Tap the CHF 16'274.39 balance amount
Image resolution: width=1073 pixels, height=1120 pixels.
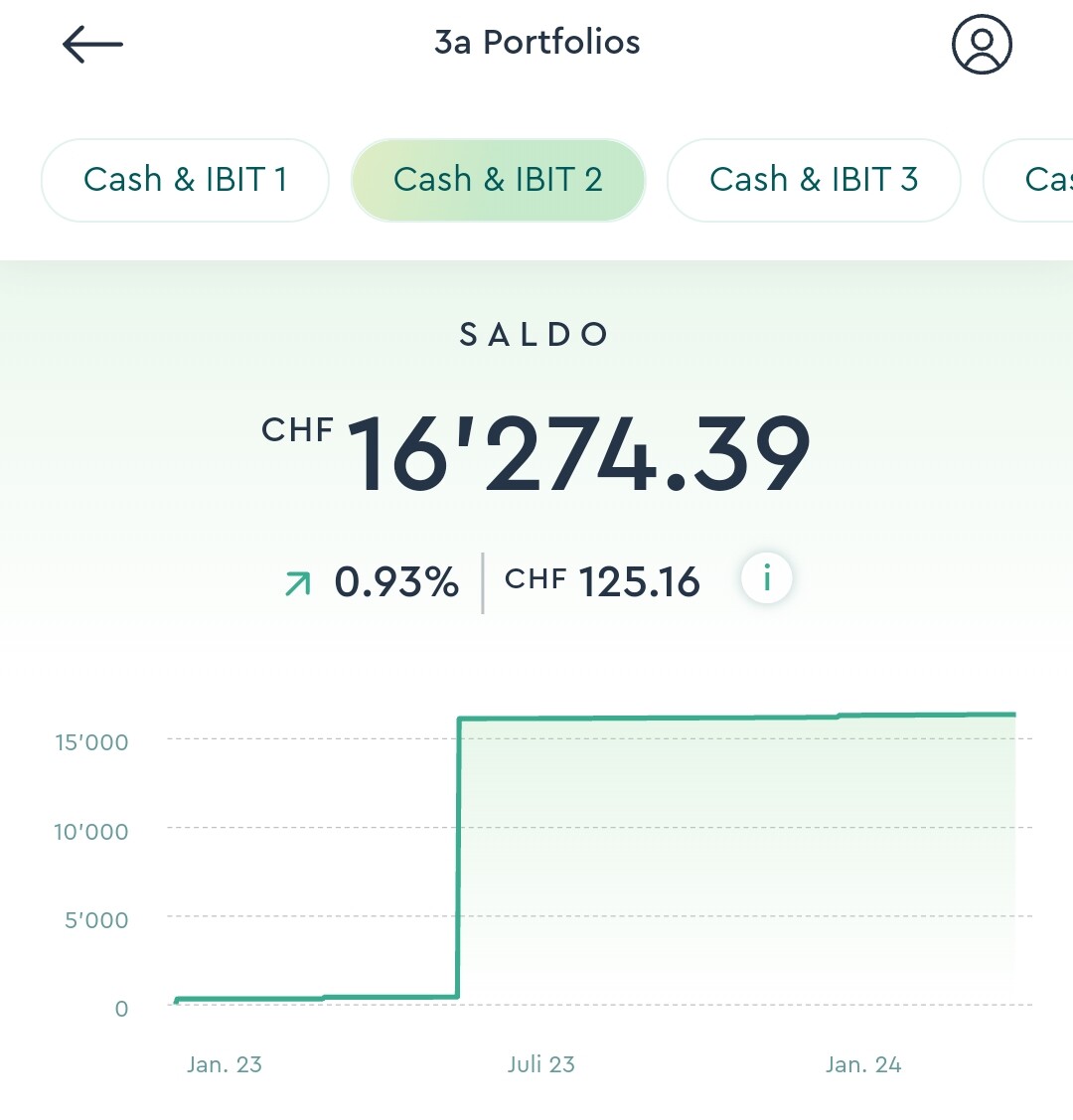coord(536,454)
